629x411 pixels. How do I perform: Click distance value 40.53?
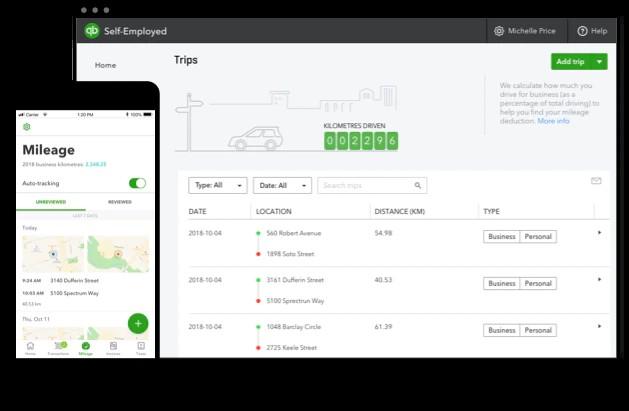(x=383, y=280)
